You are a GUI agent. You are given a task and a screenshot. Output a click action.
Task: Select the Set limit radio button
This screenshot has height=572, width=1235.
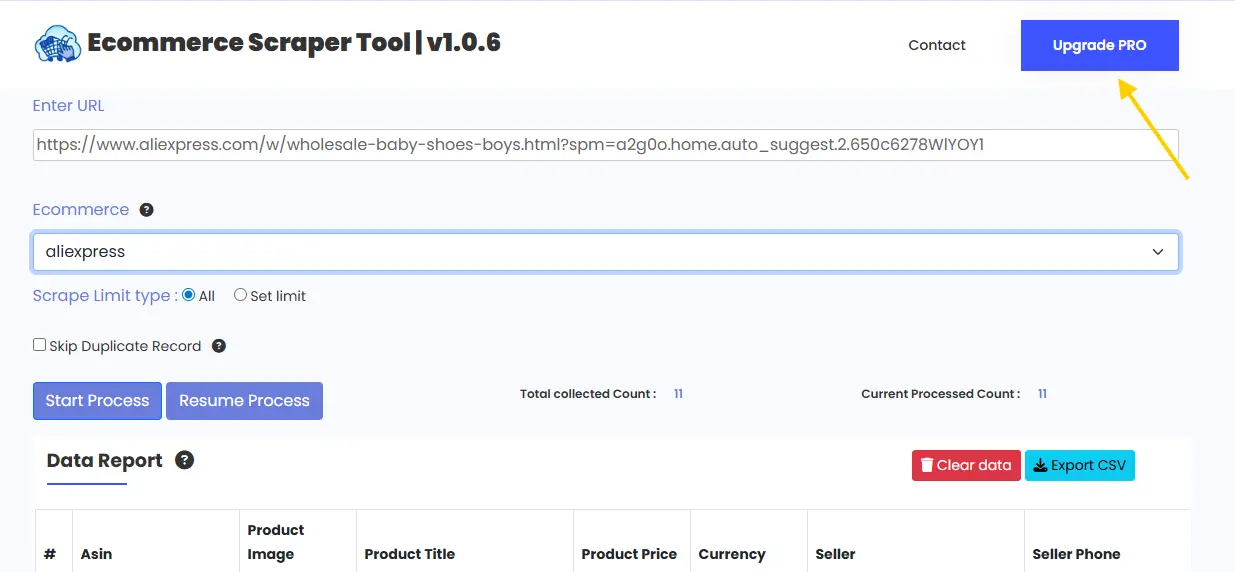click(240, 295)
